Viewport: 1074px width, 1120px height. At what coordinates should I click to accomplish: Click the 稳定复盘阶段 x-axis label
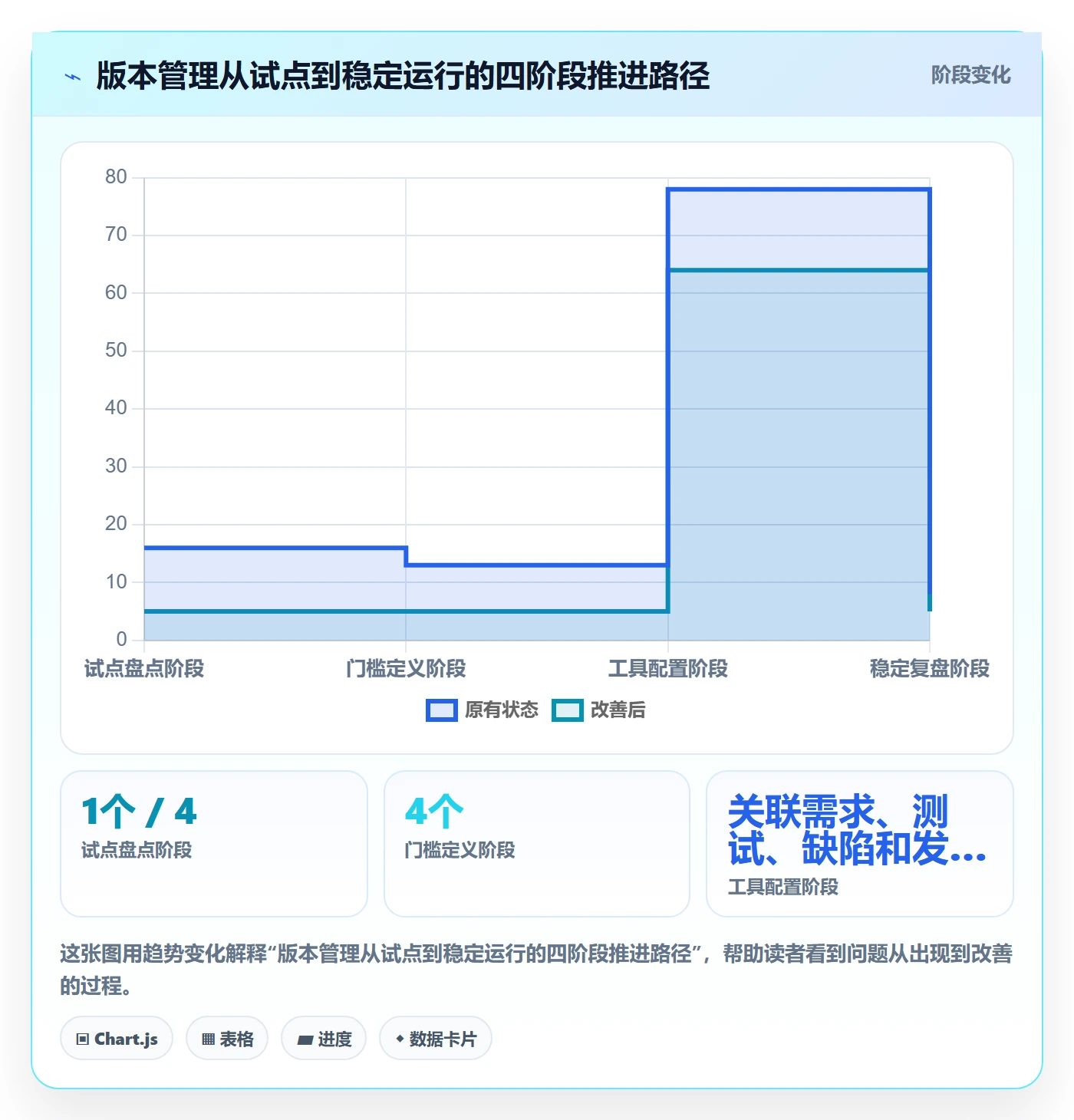(x=930, y=669)
